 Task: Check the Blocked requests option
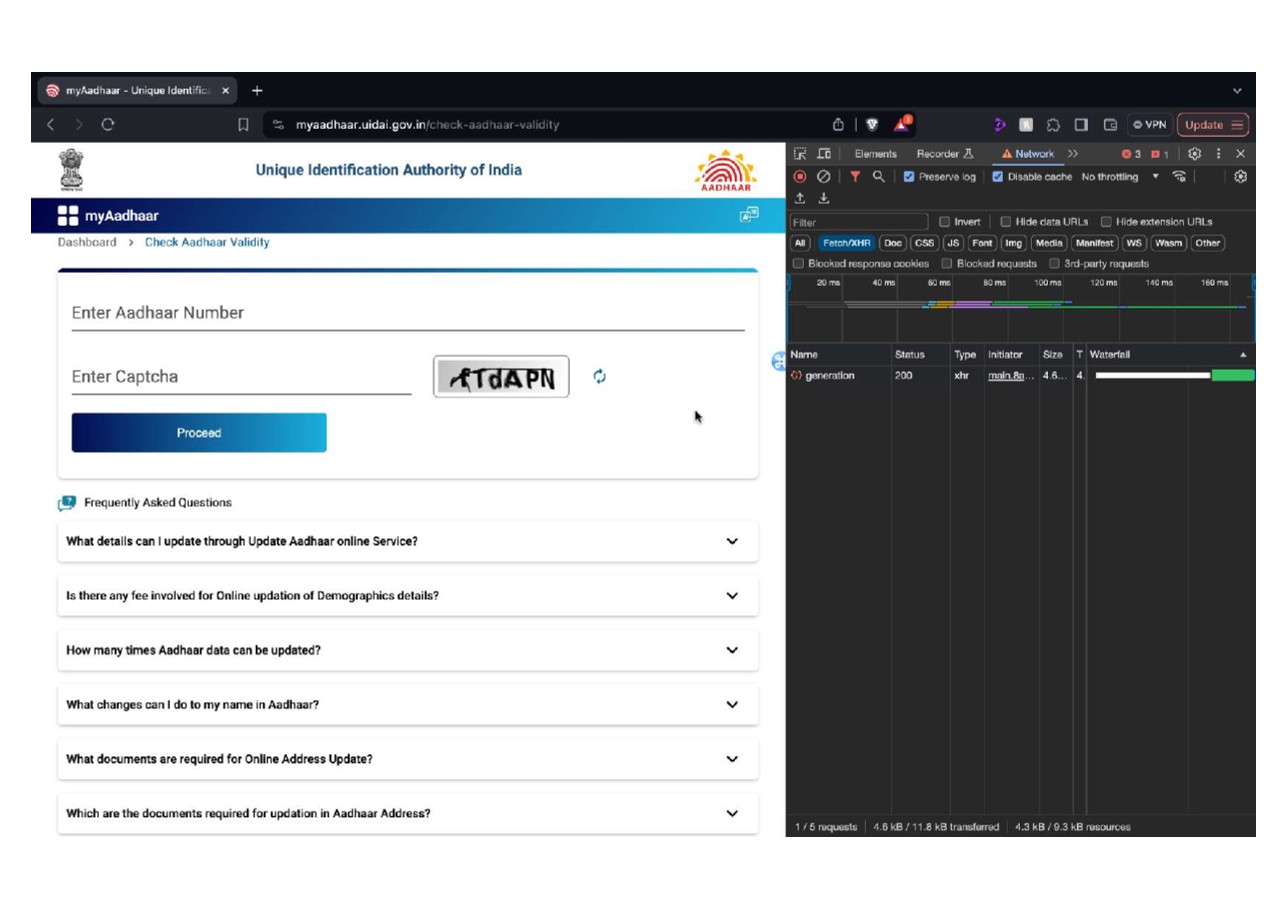point(947,264)
